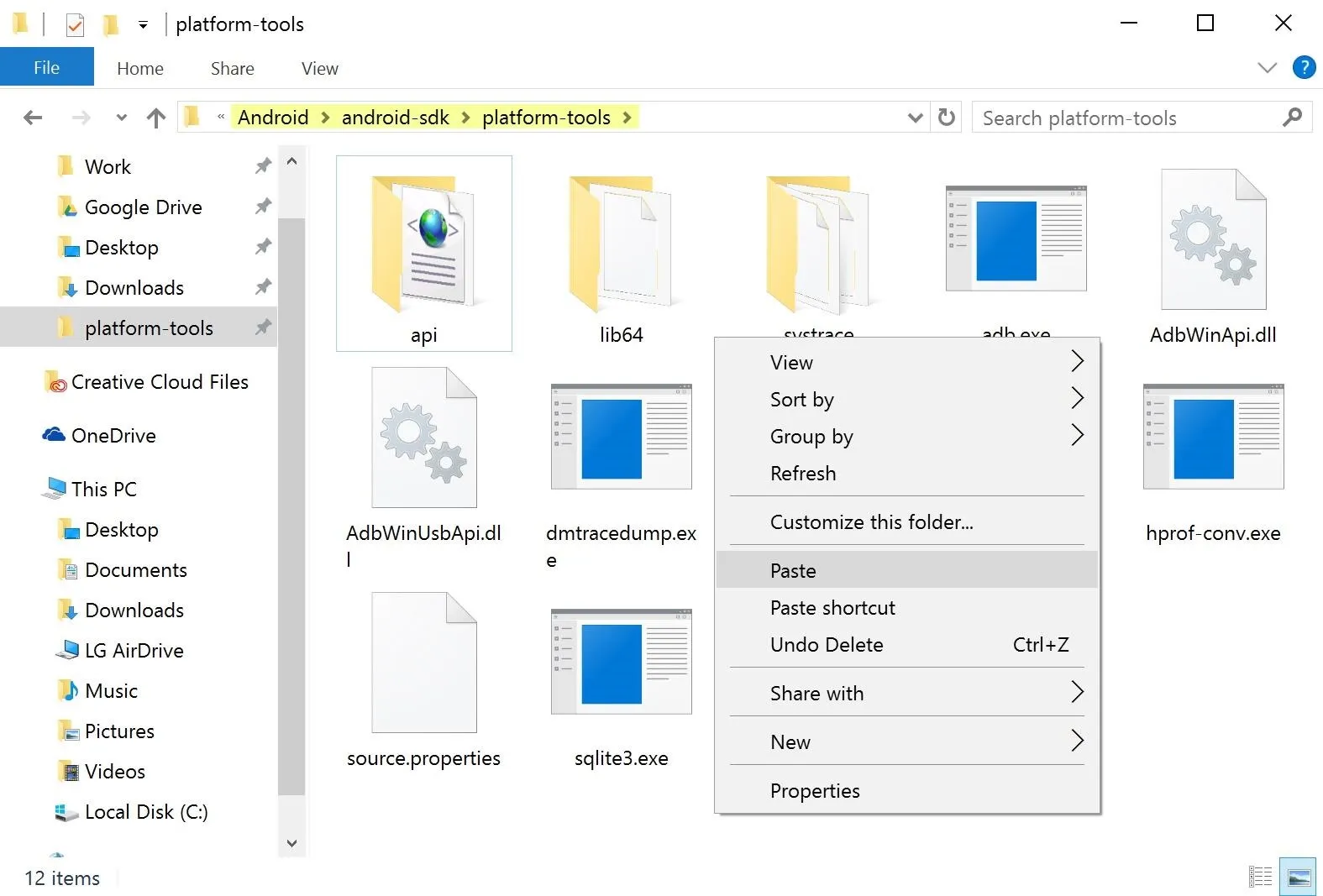Unpin Google Drive pin icon

tap(263, 207)
